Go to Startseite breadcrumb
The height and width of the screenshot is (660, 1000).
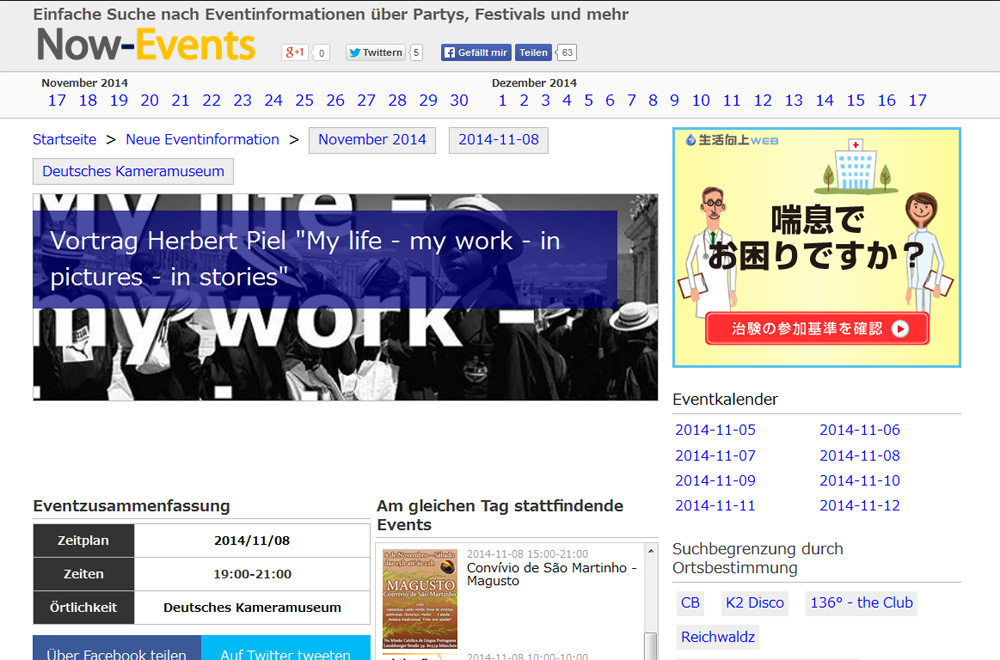[64, 140]
